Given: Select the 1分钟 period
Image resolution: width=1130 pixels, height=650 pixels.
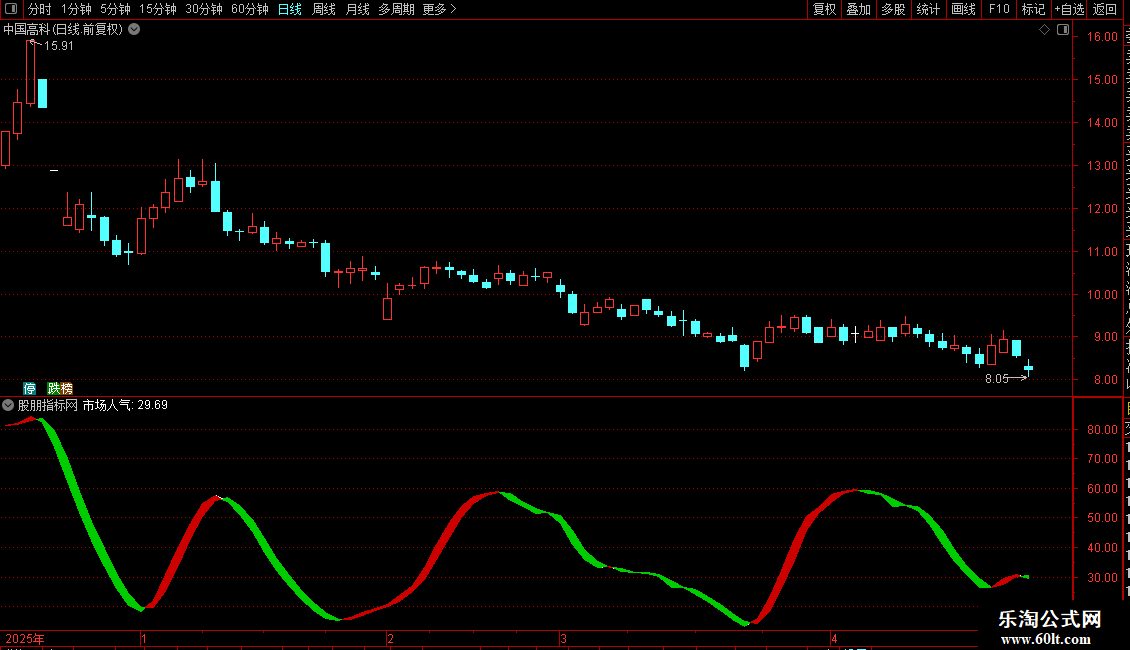Looking at the screenshot, I should 76,9.
